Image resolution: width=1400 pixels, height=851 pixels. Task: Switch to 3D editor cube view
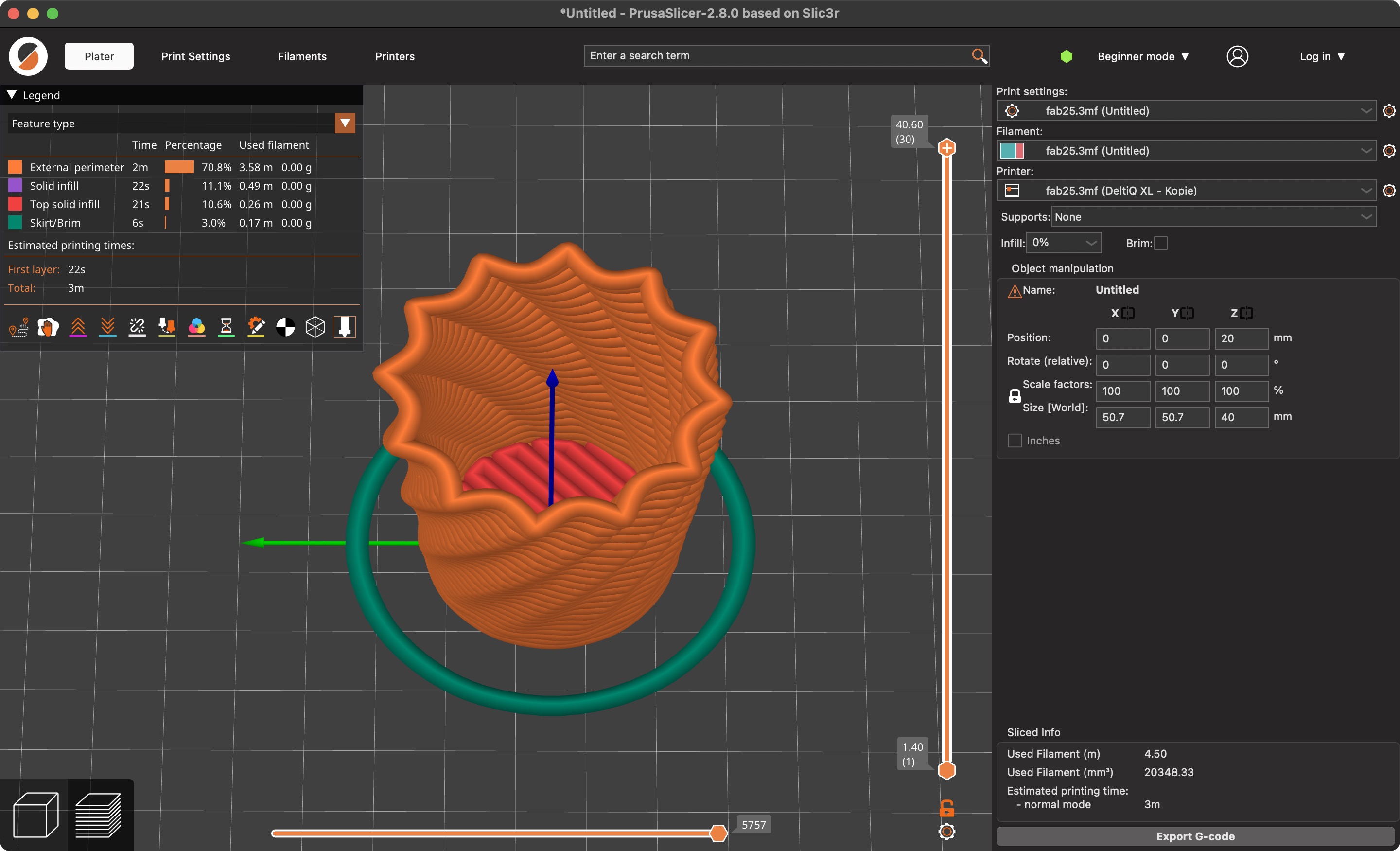pyautogui.click(x=35, y=815)
